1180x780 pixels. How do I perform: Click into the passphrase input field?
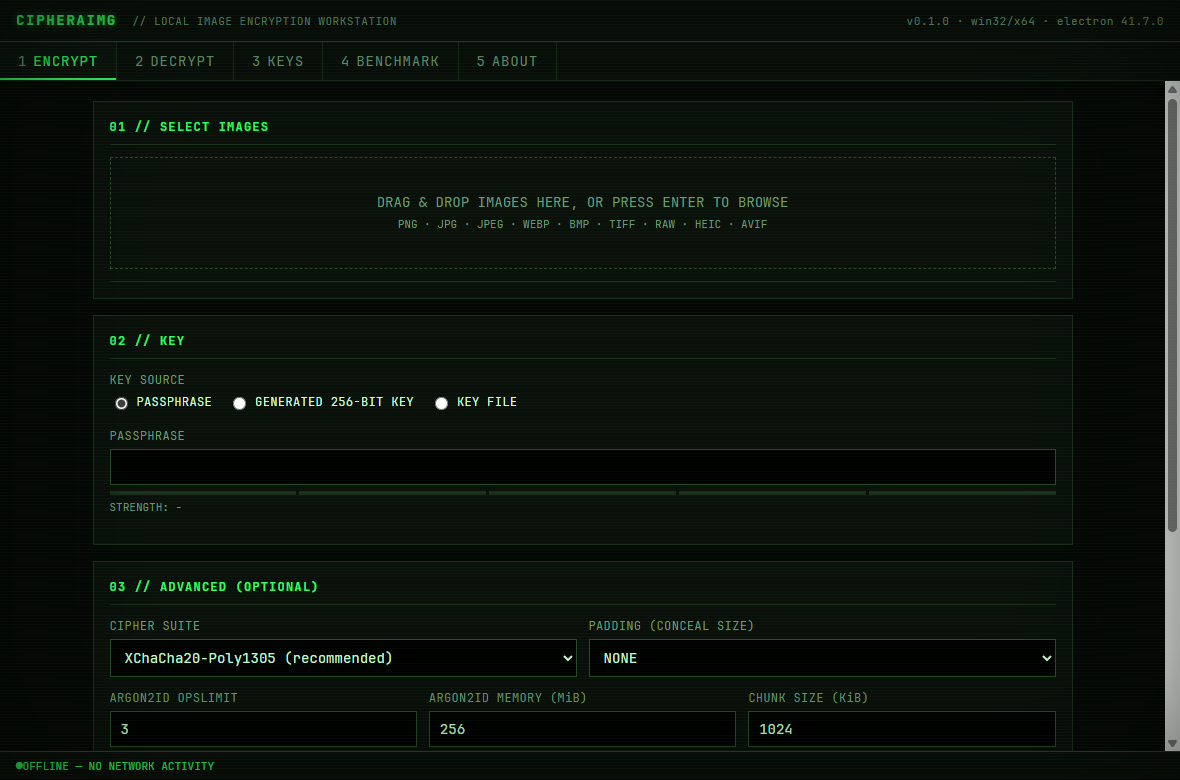[582, 467]
